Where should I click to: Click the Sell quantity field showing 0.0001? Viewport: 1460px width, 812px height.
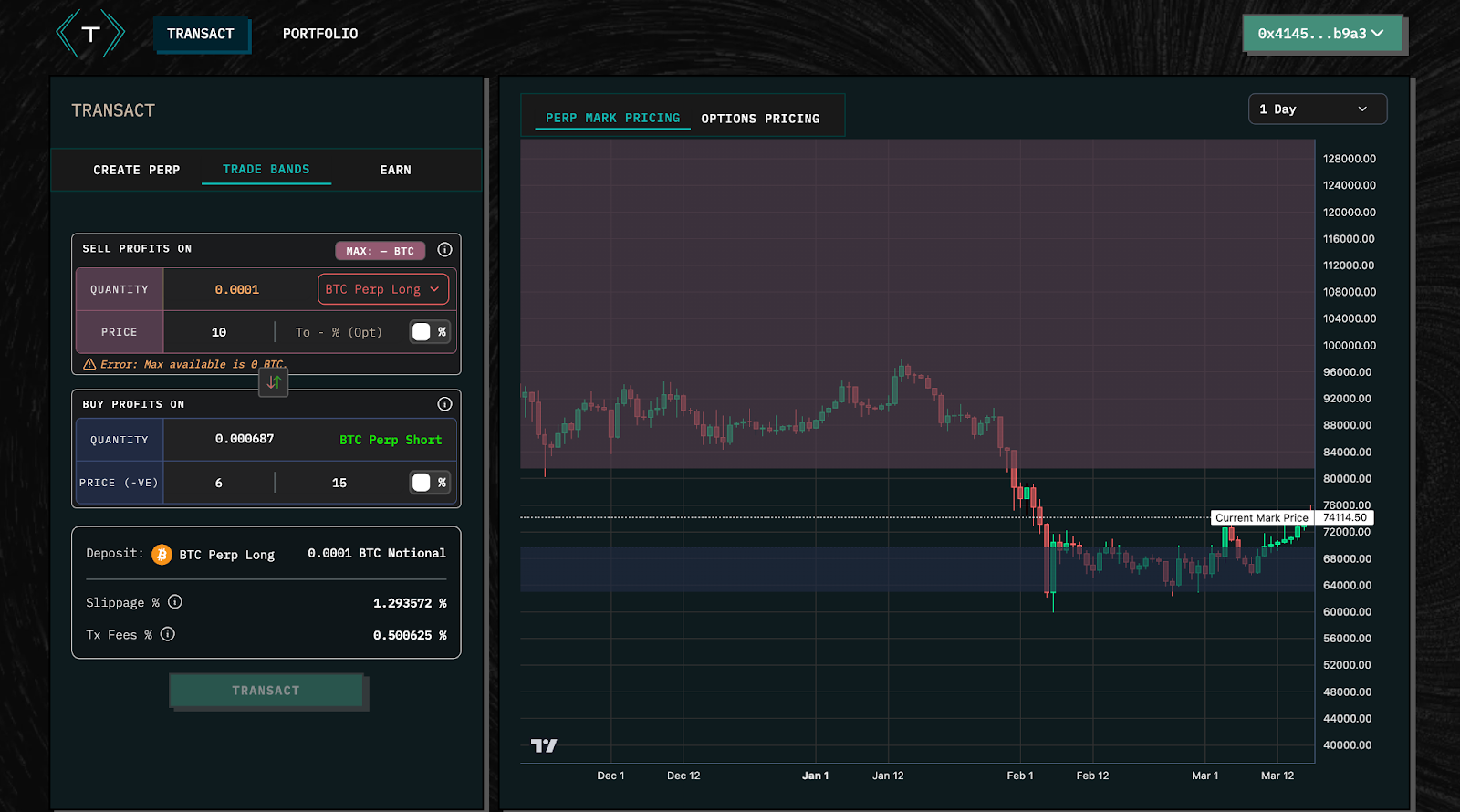coord(237,289)
